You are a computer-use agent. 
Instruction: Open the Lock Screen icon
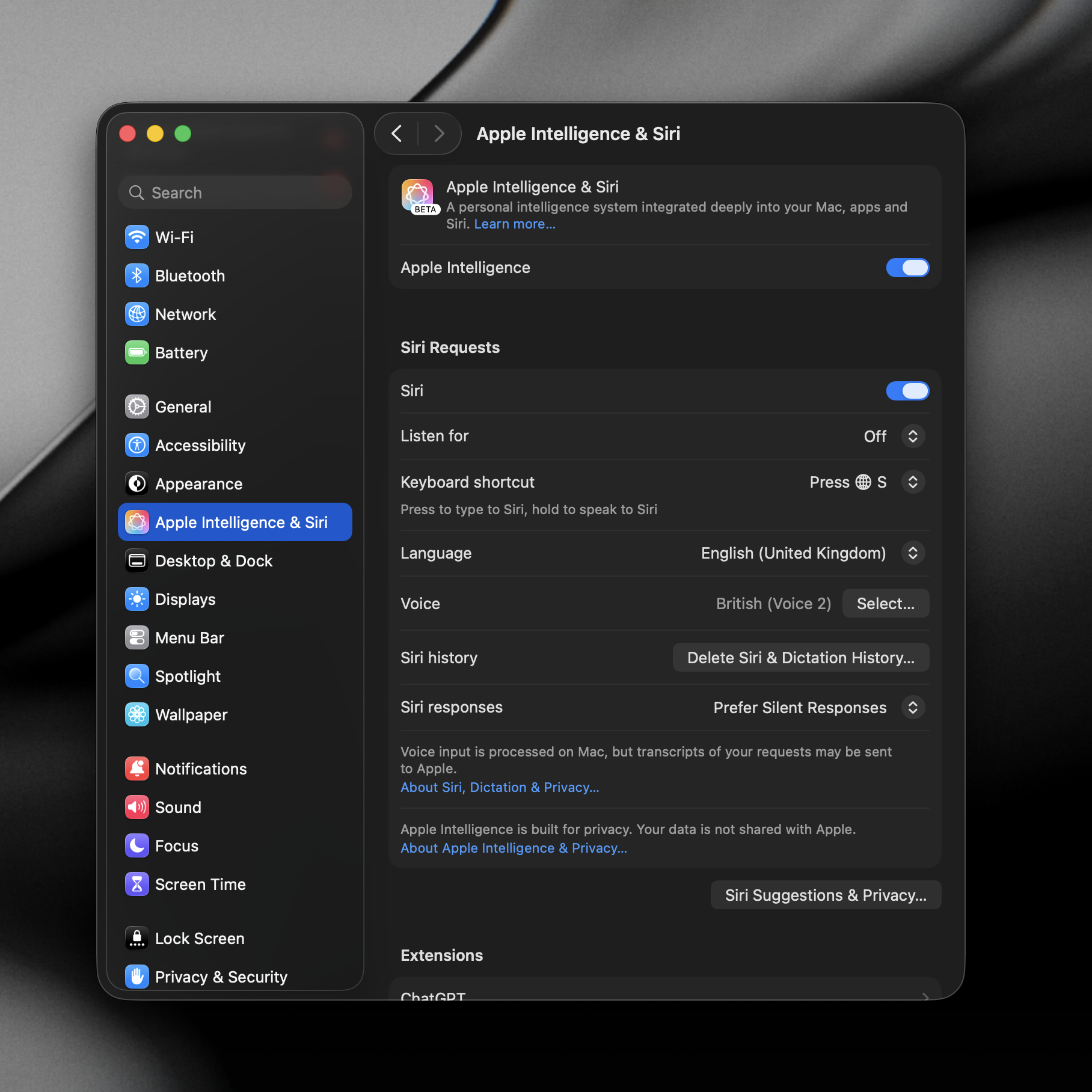[x=137, y=938]
